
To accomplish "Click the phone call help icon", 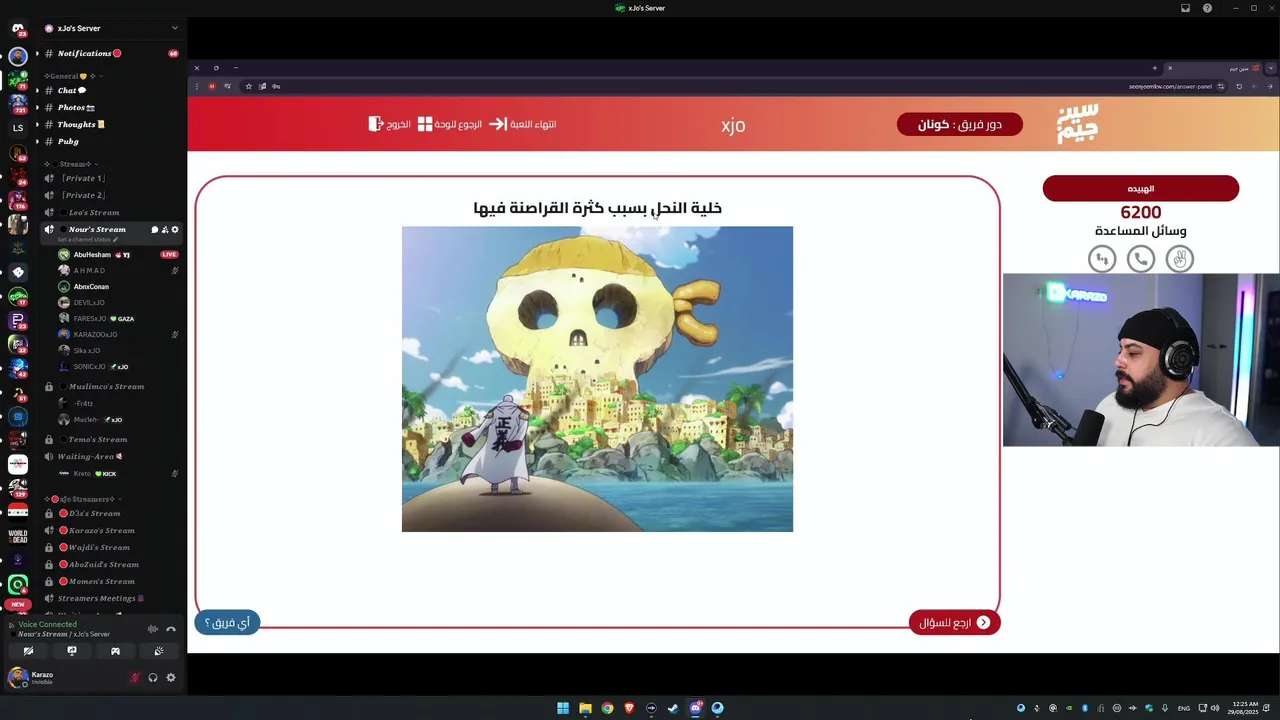I will pyautogui.click(x=1140, y=259).
